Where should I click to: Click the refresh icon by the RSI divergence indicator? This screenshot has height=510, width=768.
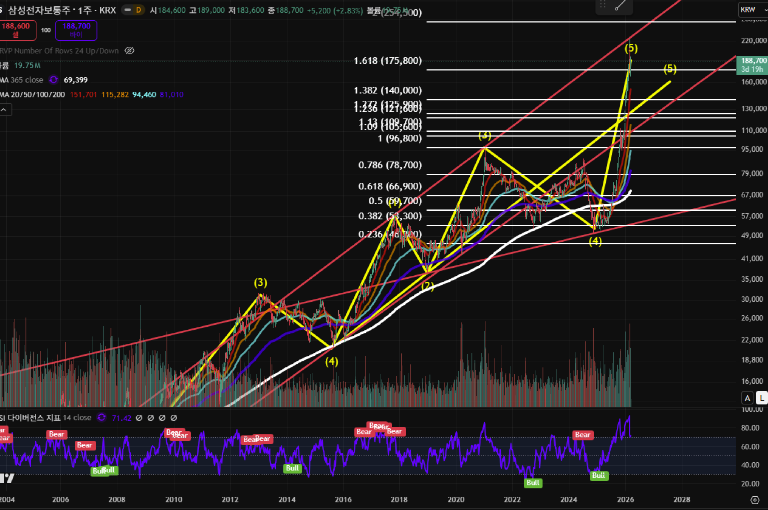click(101, 417)
